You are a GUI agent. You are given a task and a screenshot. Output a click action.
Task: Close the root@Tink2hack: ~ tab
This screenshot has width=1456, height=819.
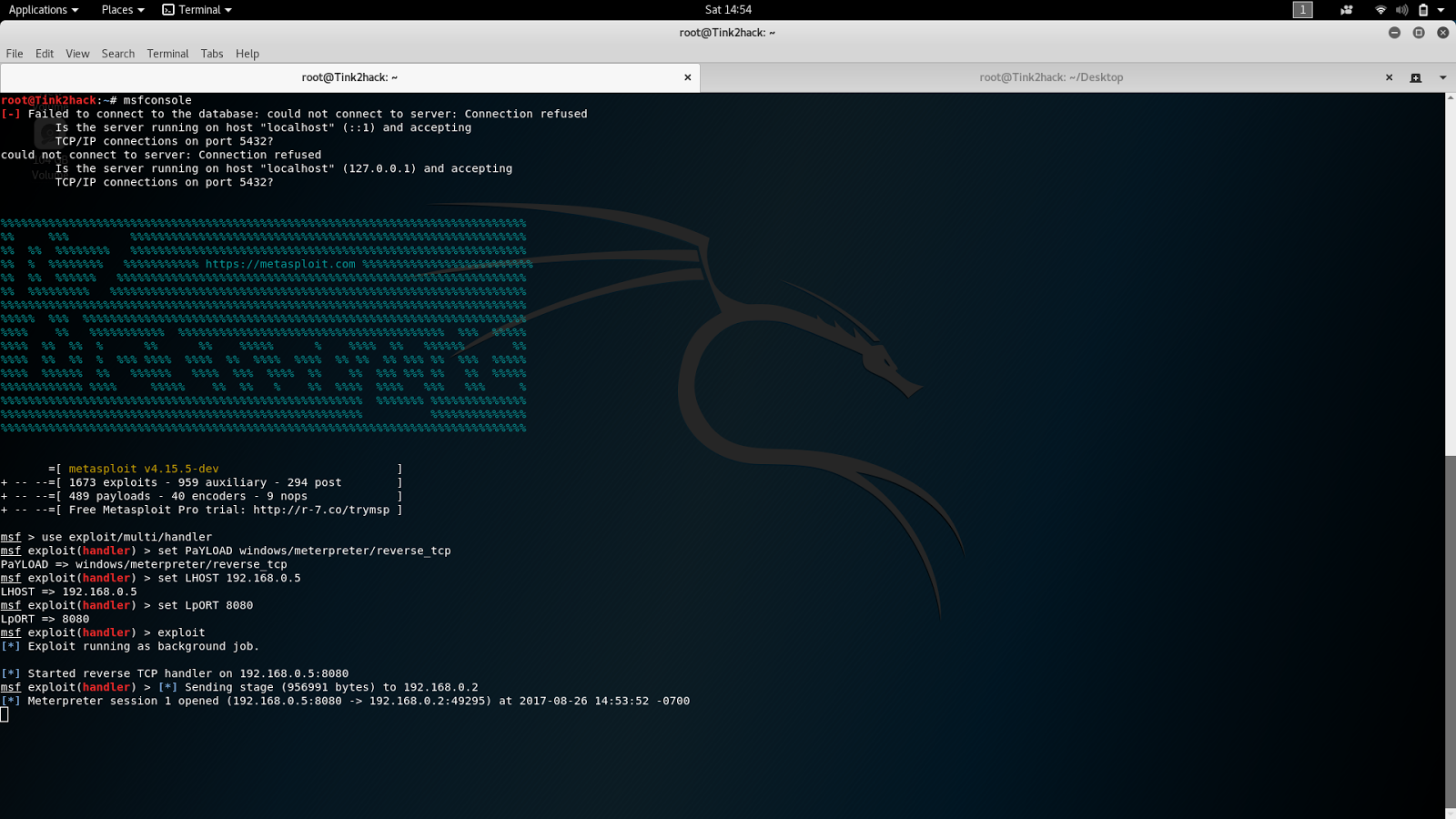coord(688,77)
